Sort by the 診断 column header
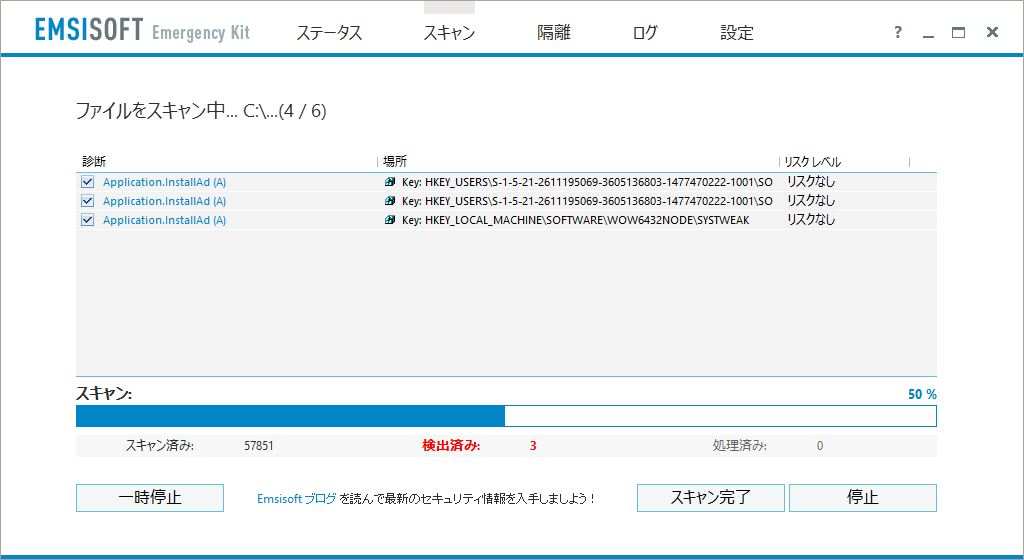The height and width of the screenshot is (560, 1024). pos(95,161)
